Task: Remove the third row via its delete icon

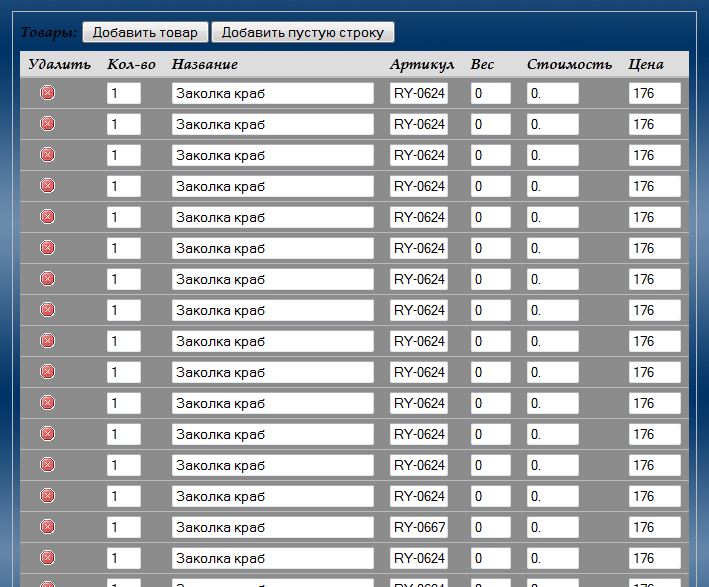Action: point(47,155)
